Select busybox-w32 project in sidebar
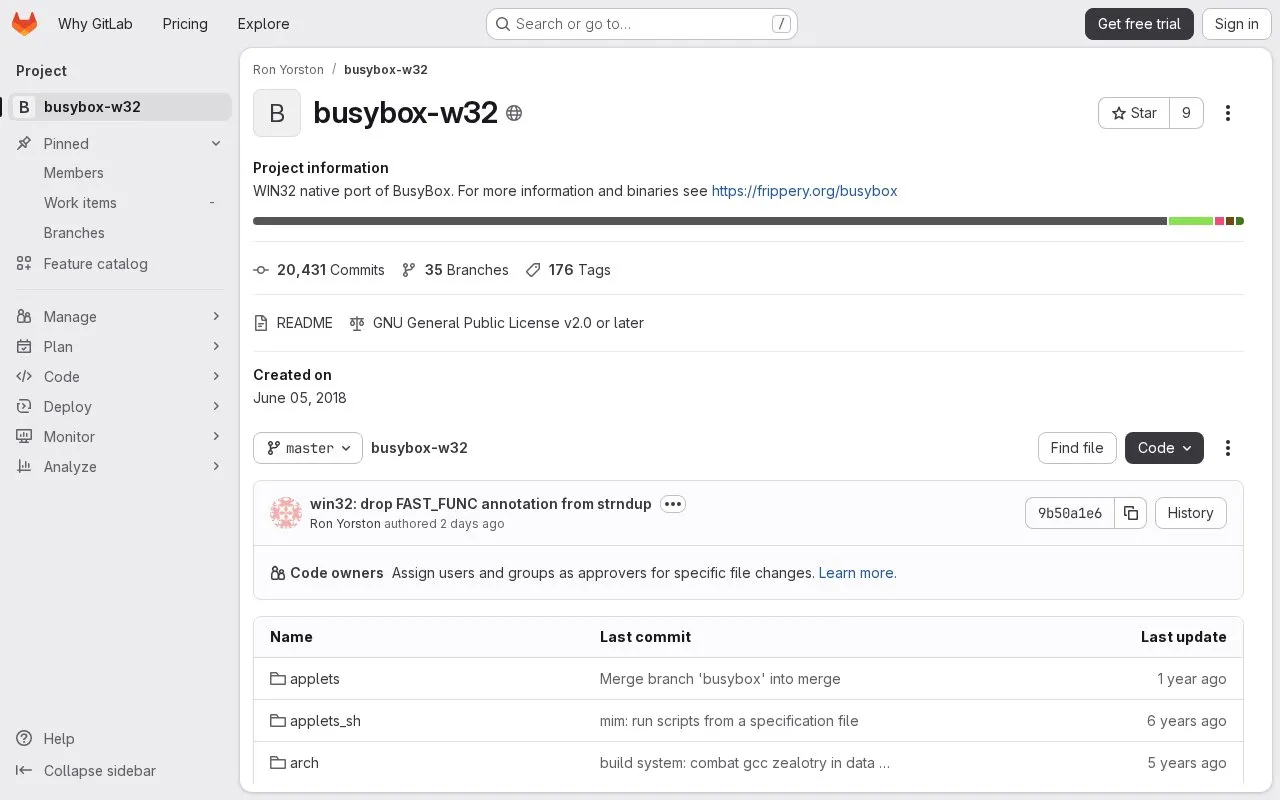Viewport: 1280px width, 800px height. [120, 107]
